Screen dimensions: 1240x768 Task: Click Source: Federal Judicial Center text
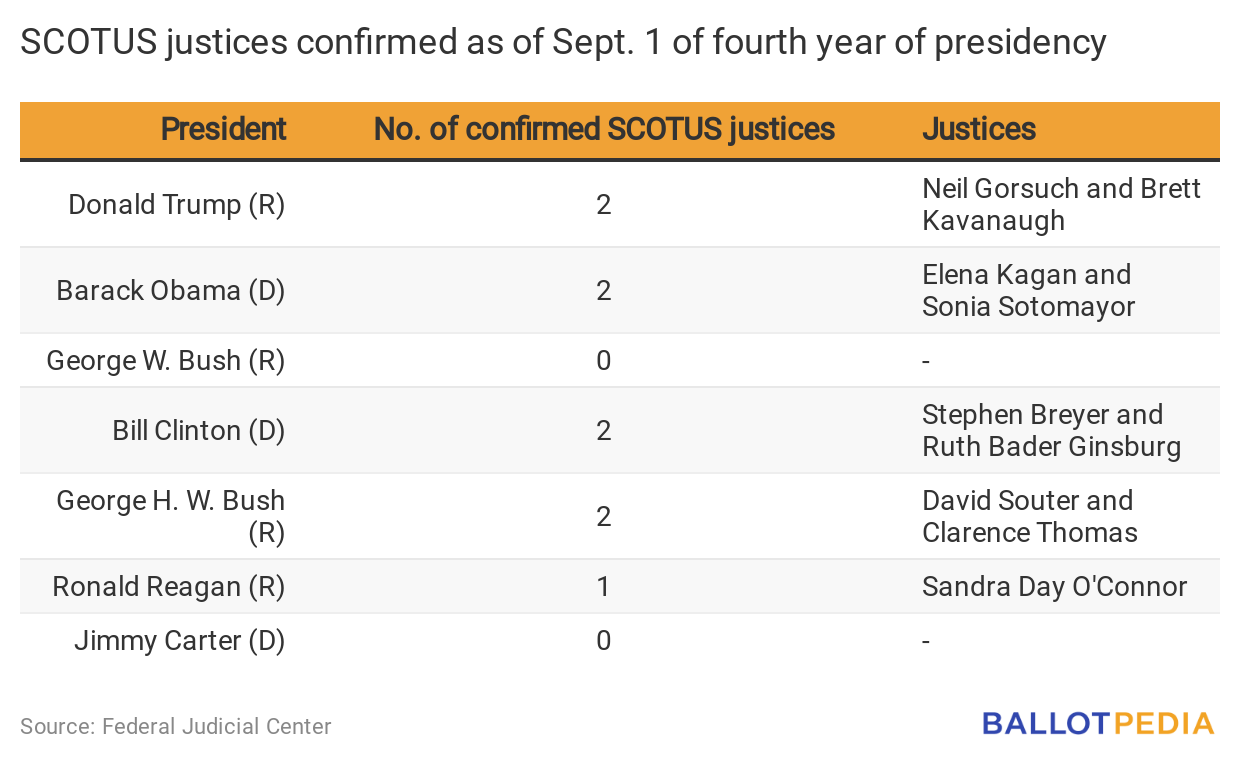pyautogui.click(x=175, y=726)
